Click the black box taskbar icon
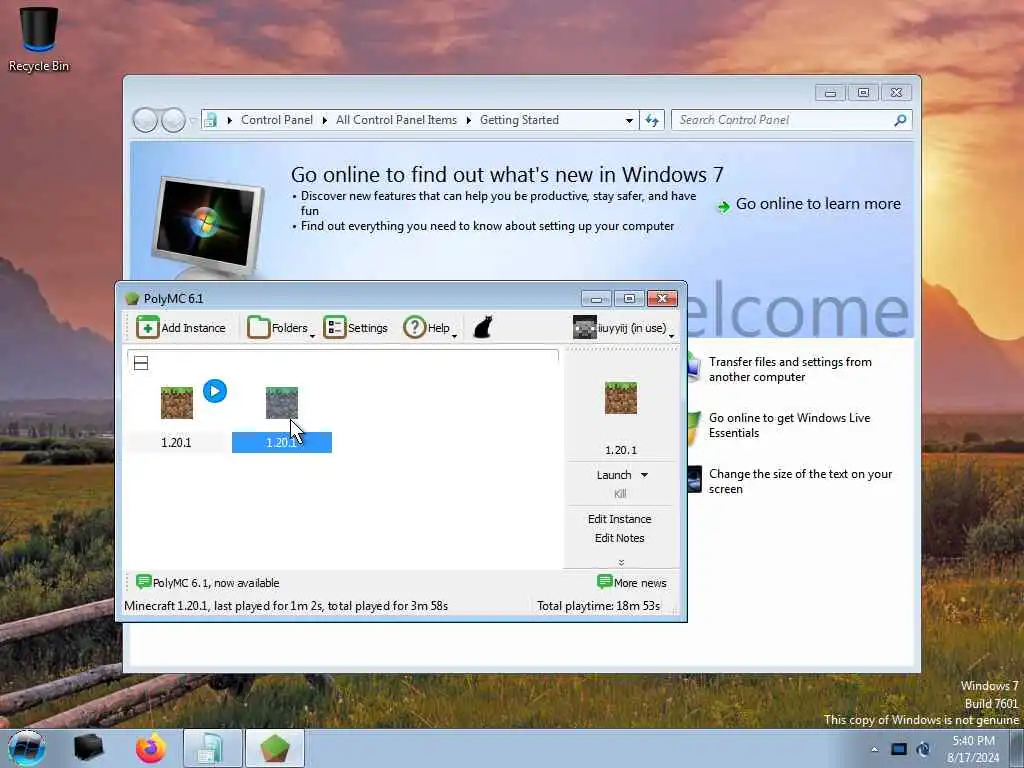Screen dimensions: 1024x768 pyautogui.click(x=88, y=748)
